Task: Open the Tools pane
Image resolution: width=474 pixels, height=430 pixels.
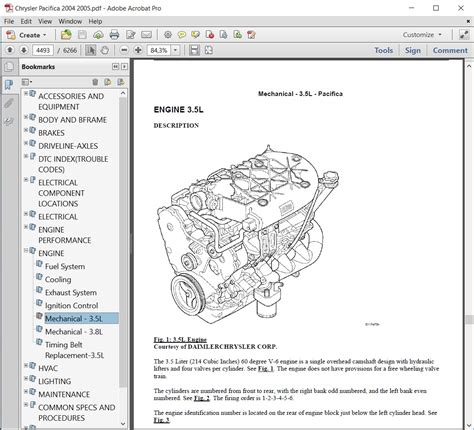Action: pos(383,50)
